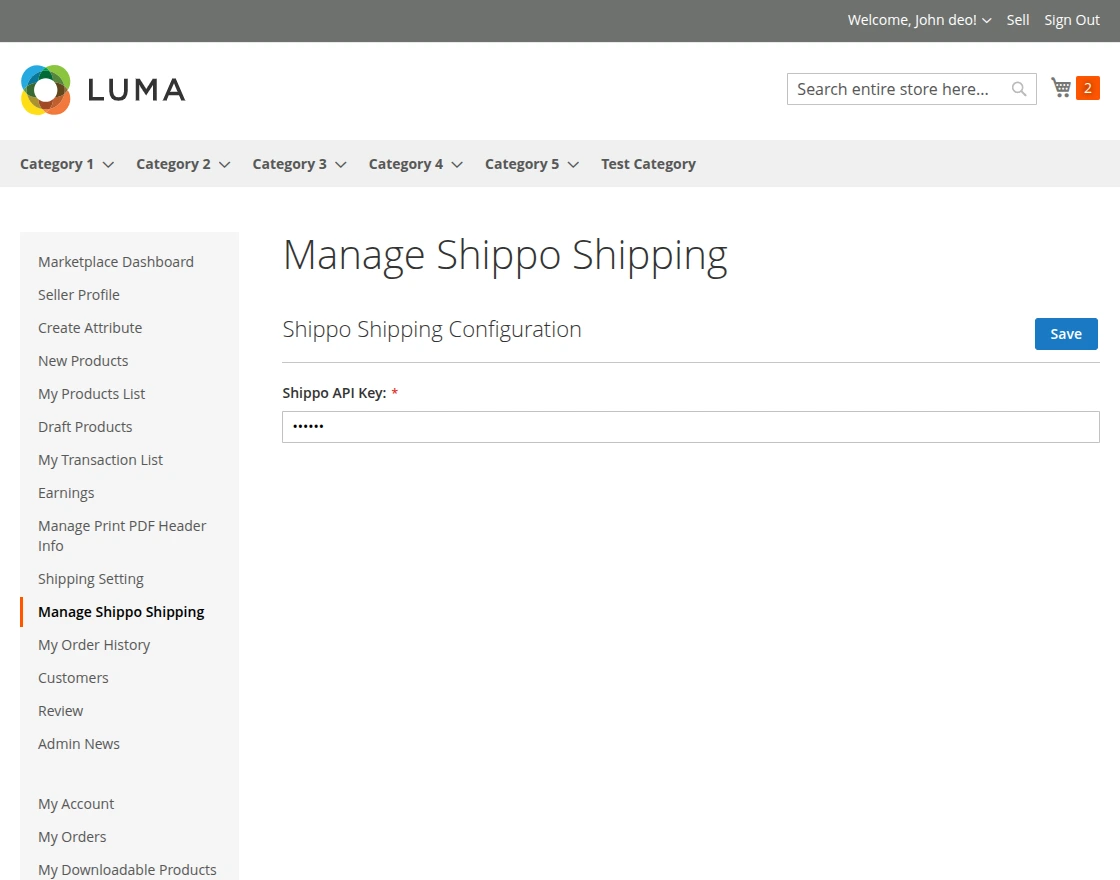This screenshot has width=1120, height=880.
Task: Click the search magnifier icon
Action: point(1019,89)
